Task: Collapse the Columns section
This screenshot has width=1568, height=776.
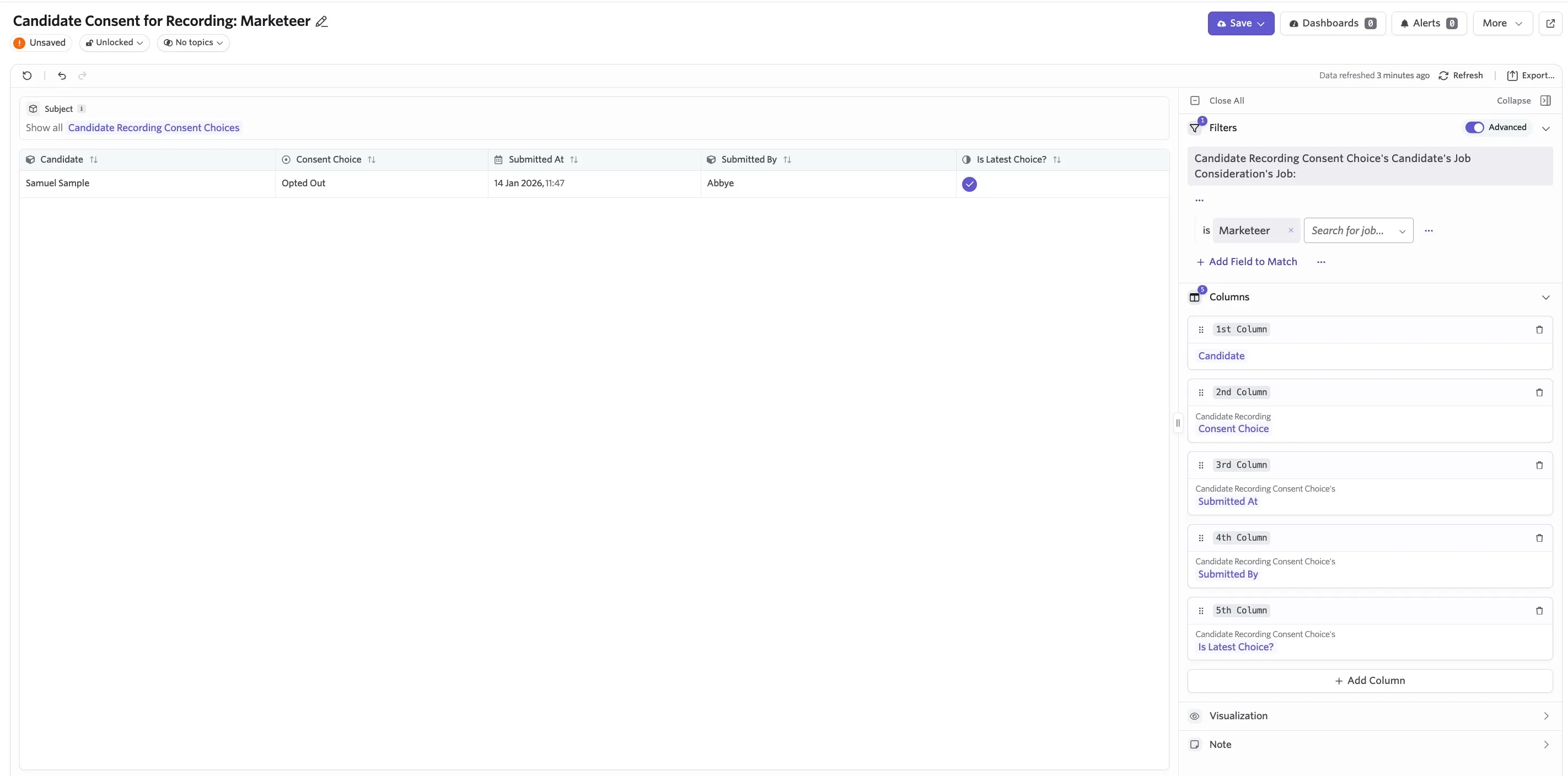Action: 1545,297
